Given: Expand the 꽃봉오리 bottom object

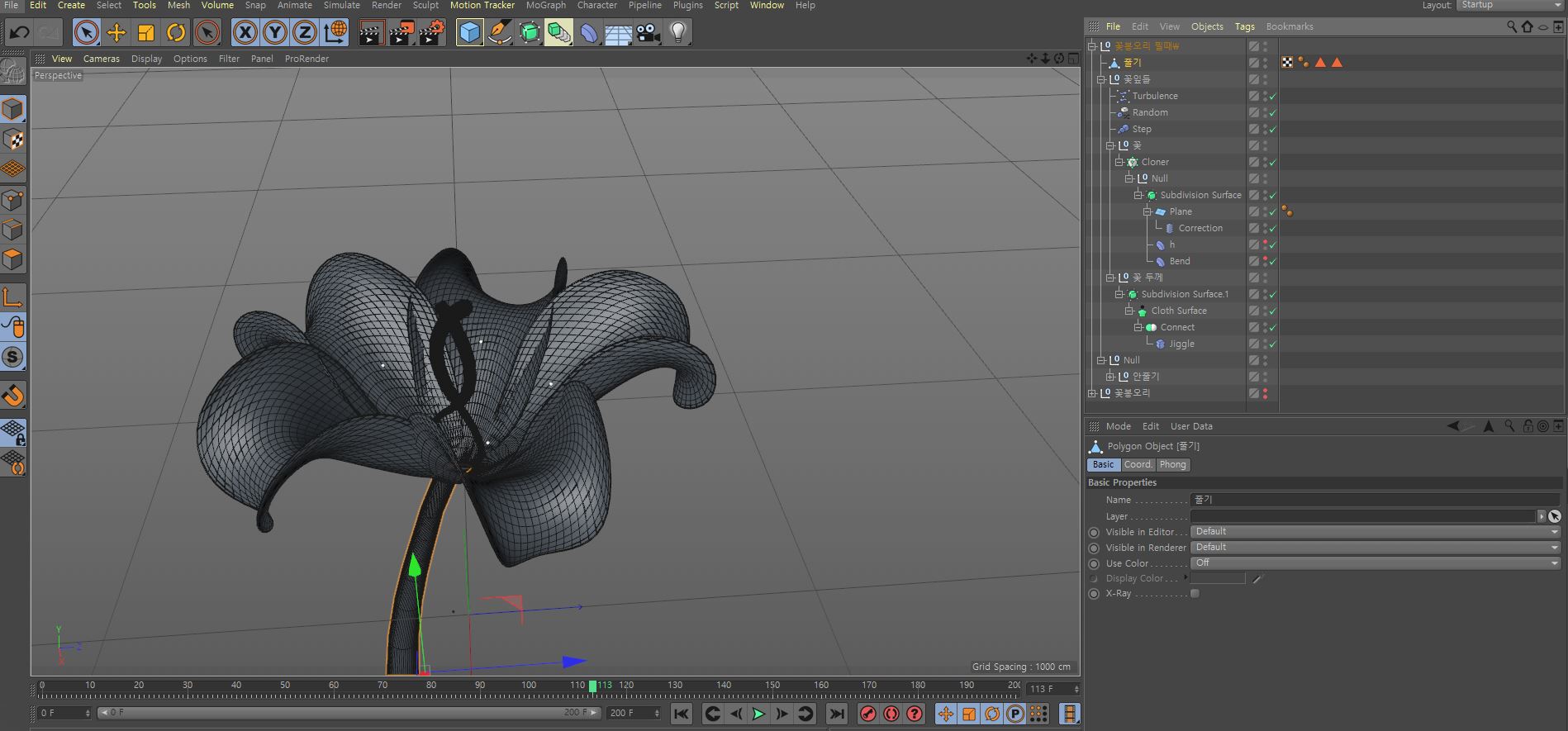Looking at the screenshot, I should (x=1092, y=393).
